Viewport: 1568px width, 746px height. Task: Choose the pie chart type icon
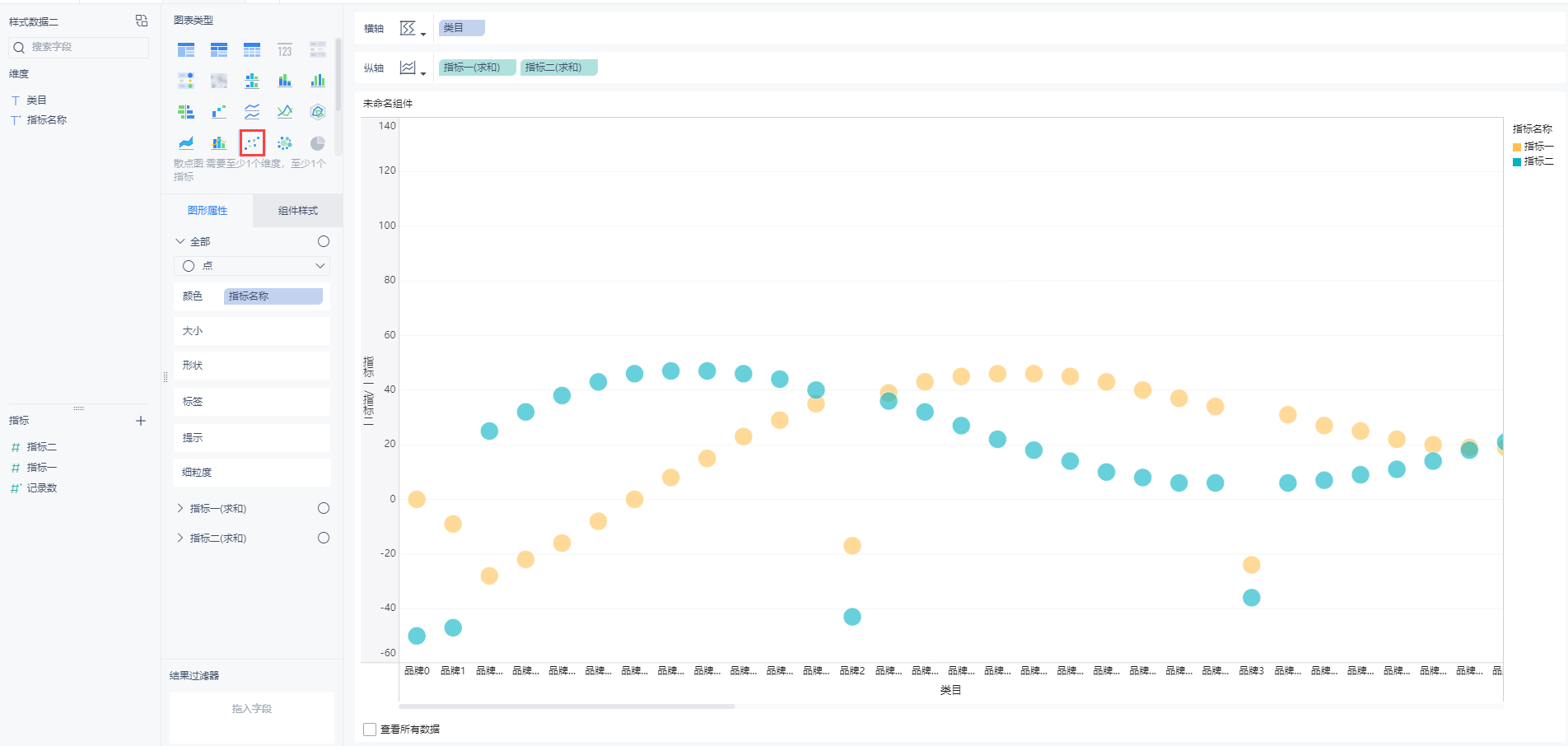pyautogui.click(x=317, y=143)
